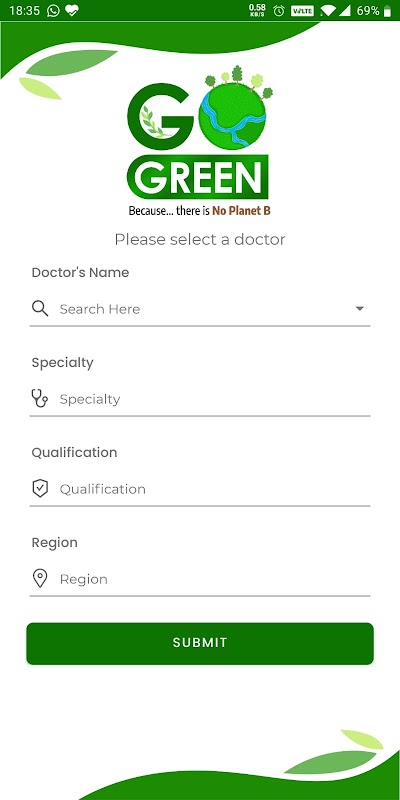Tap the location pin Region icon

pos(40,579)
